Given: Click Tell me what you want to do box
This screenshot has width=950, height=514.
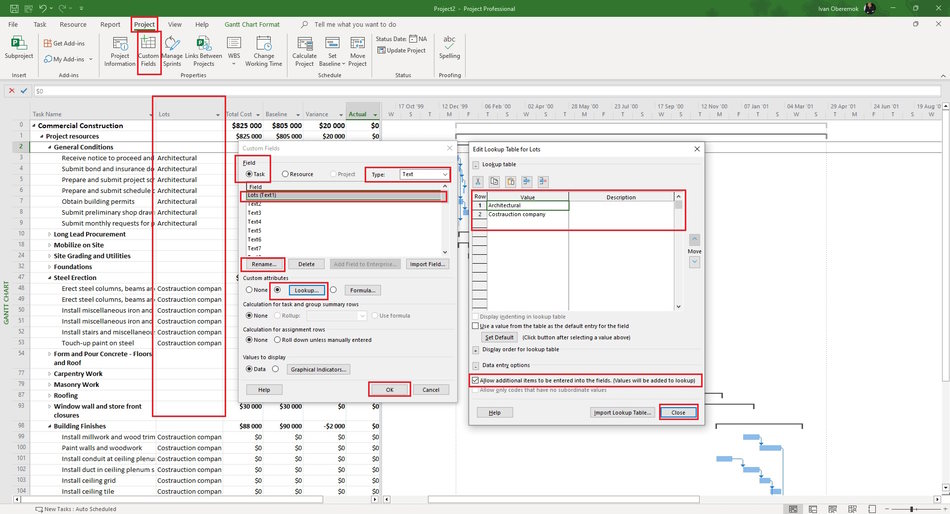Looking at the screenshot, I should click(355, 24).
